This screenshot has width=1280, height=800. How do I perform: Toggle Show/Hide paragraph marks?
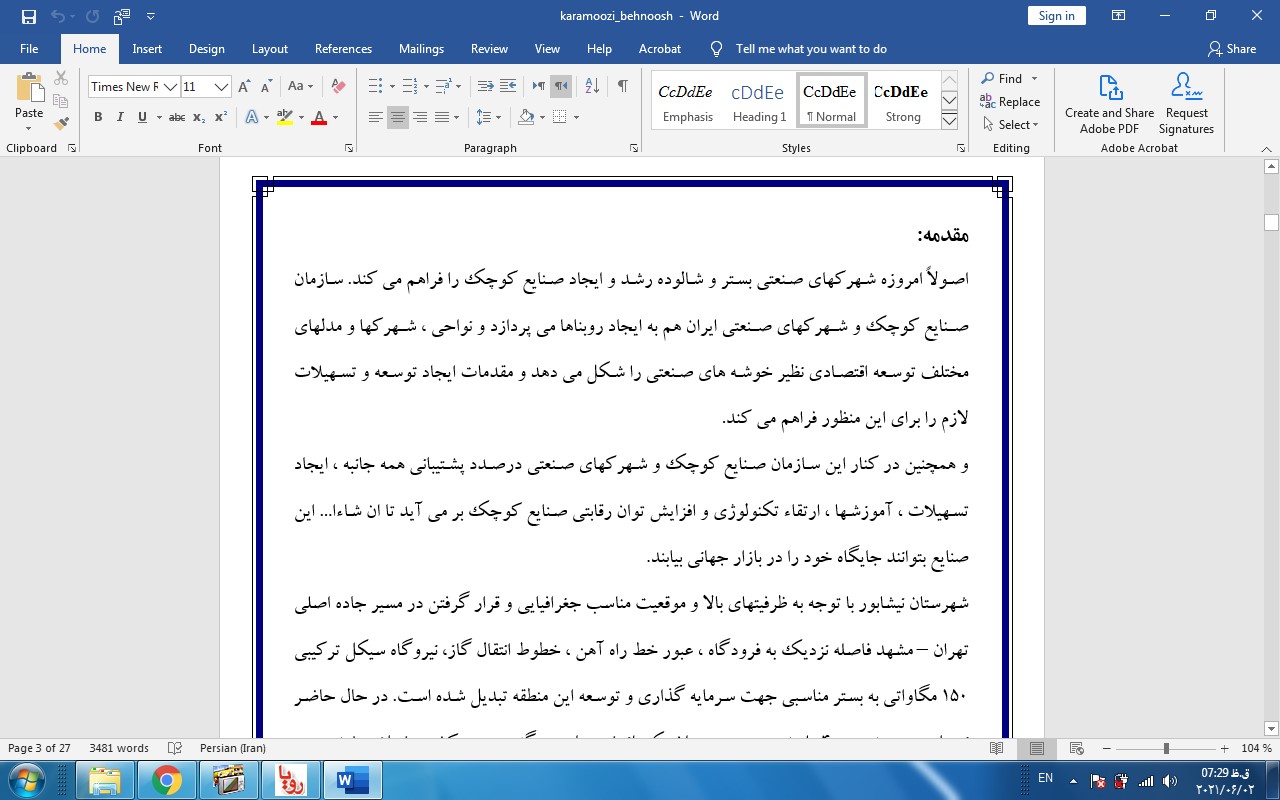(622, 87)
